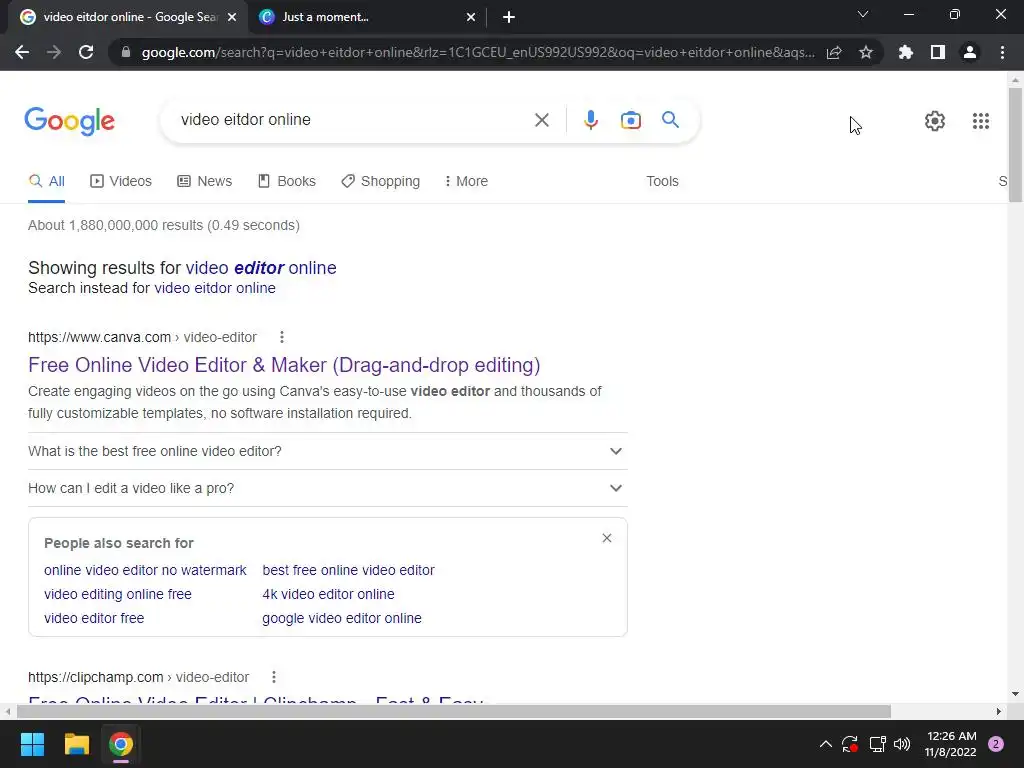Submit search with the magnifier icon

click(670, 120)
